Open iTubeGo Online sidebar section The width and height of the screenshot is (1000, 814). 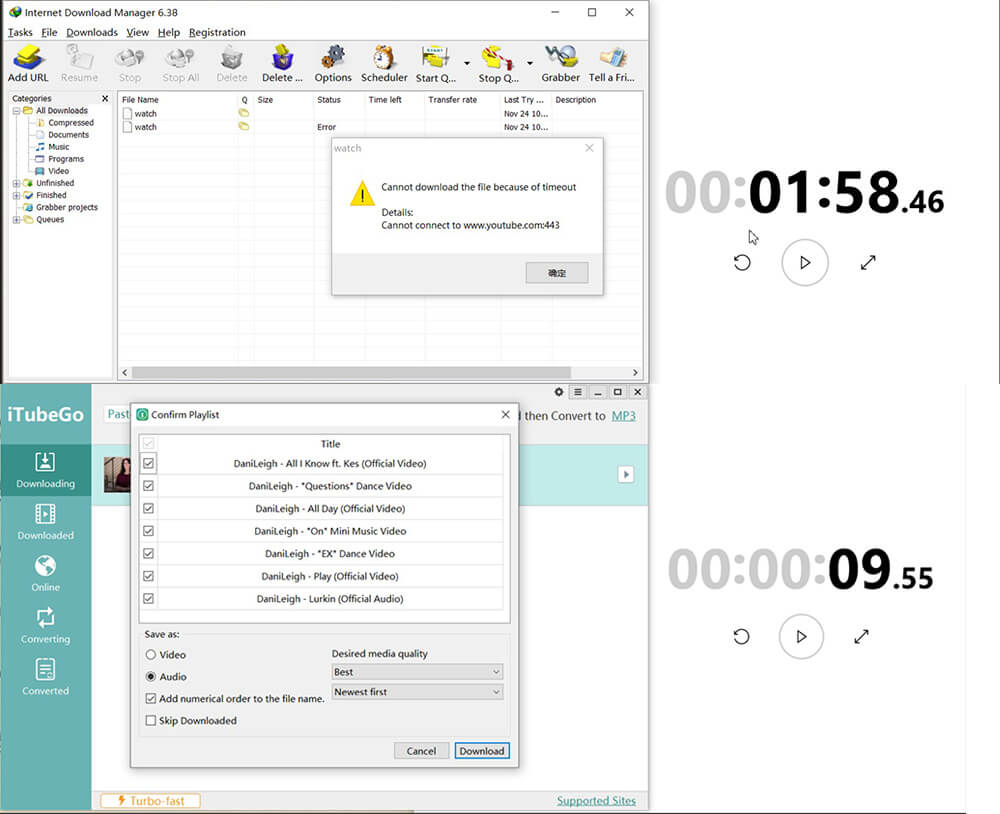[x=45, y=573]
